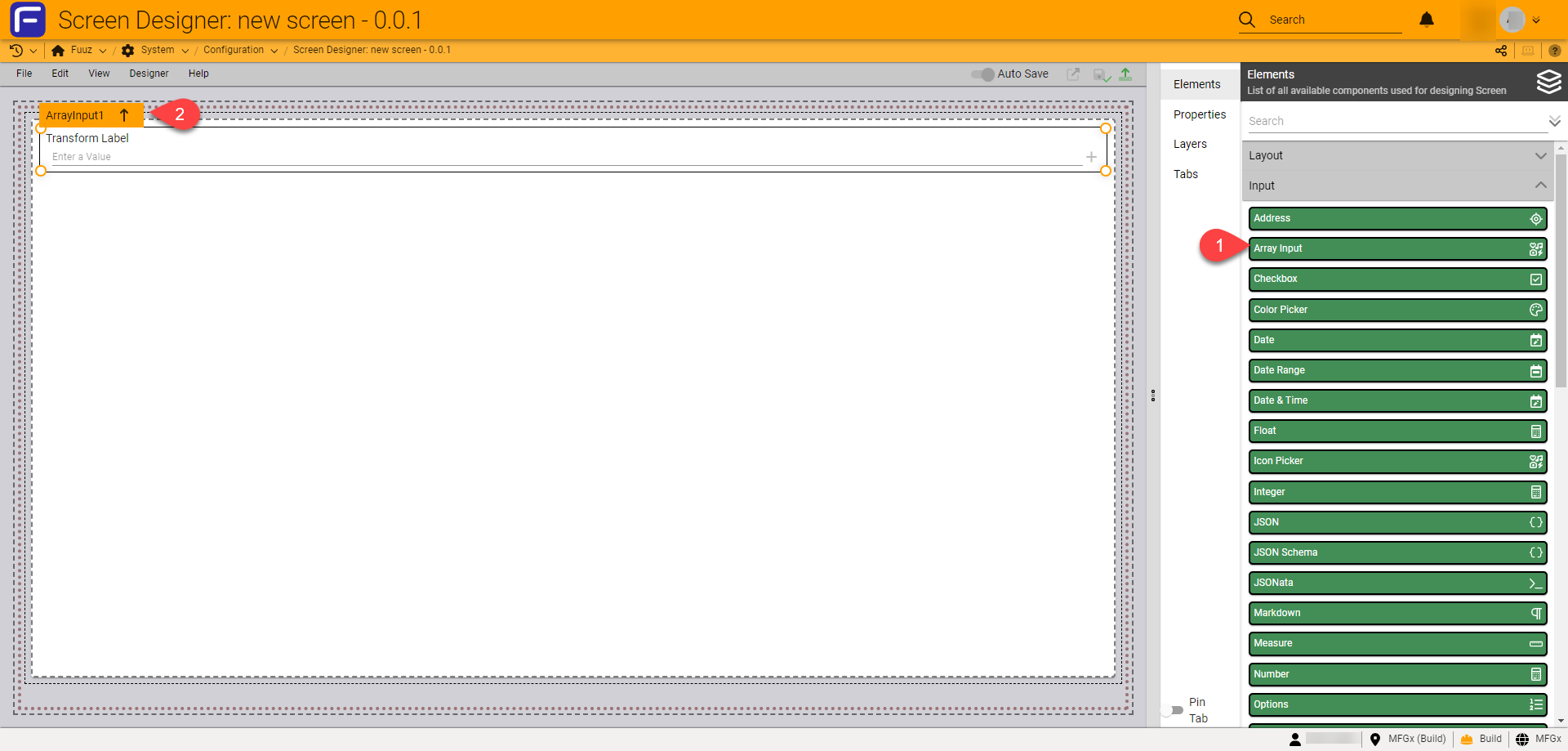Select the JSON Schema element

point(1397,552)
